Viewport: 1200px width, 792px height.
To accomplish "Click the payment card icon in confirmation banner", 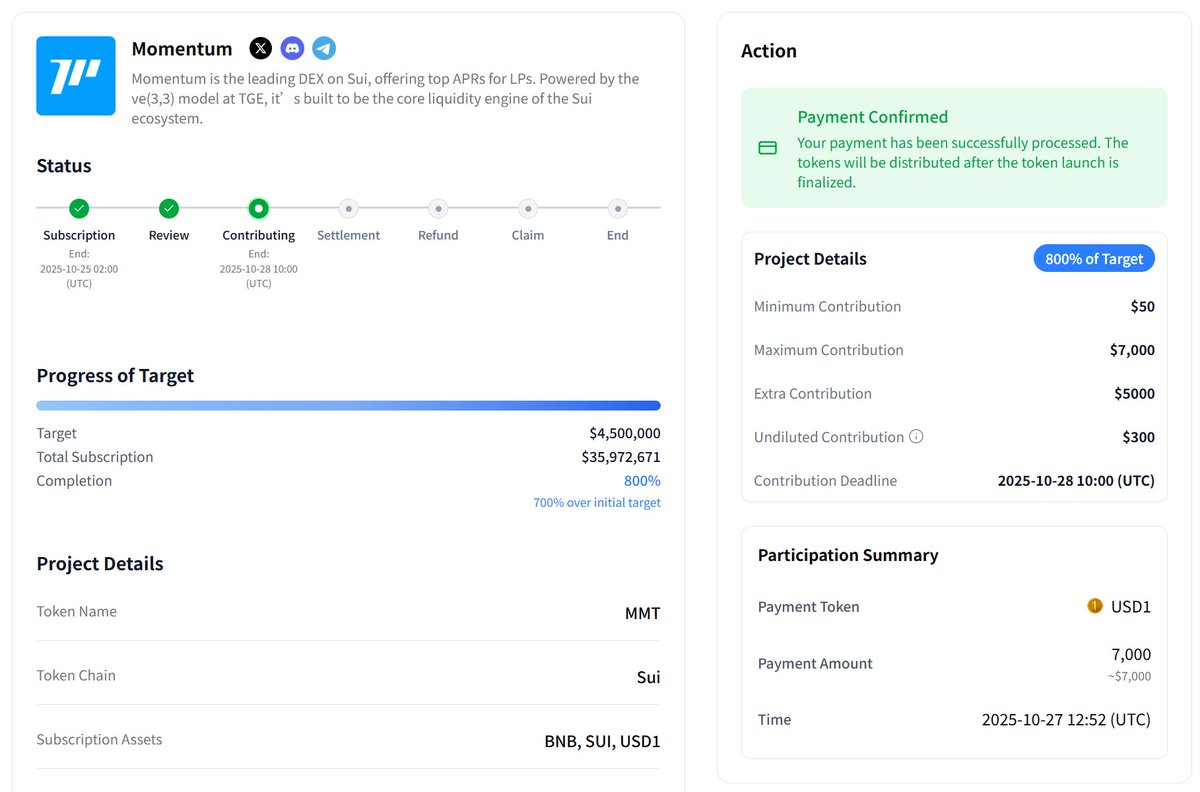I will [768, 148].
